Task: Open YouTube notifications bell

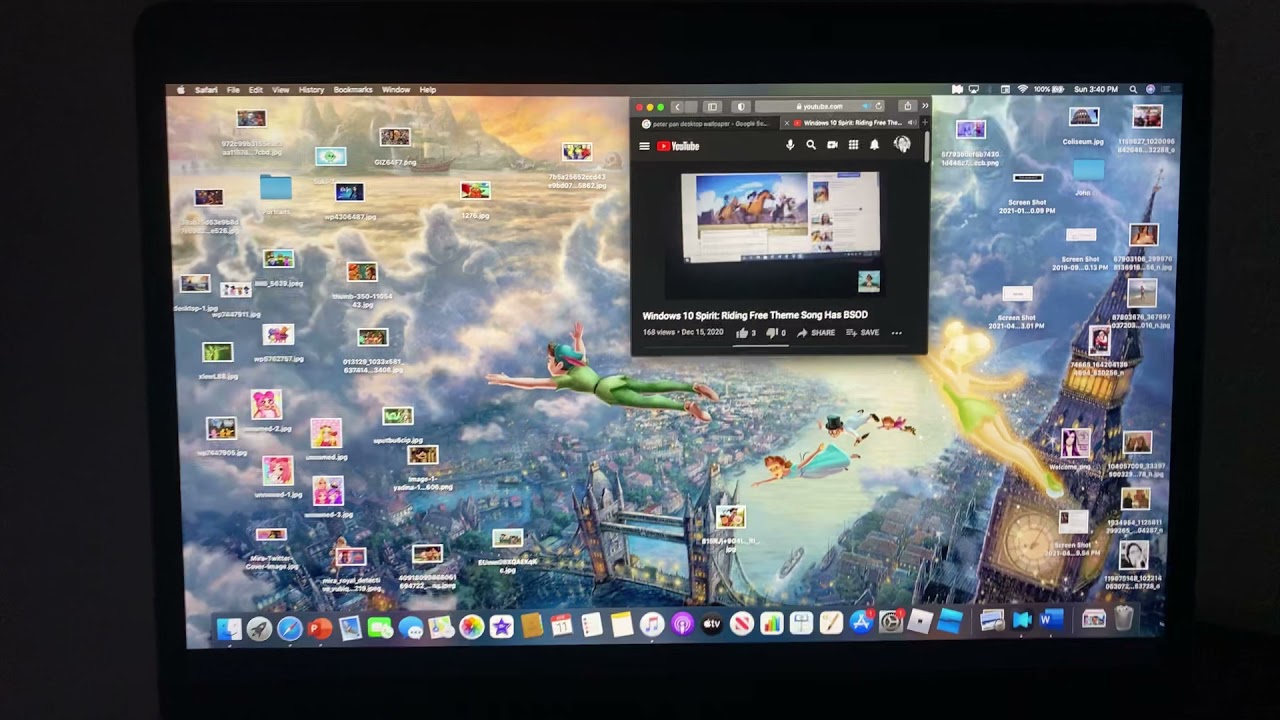Action: click(874, 145)
